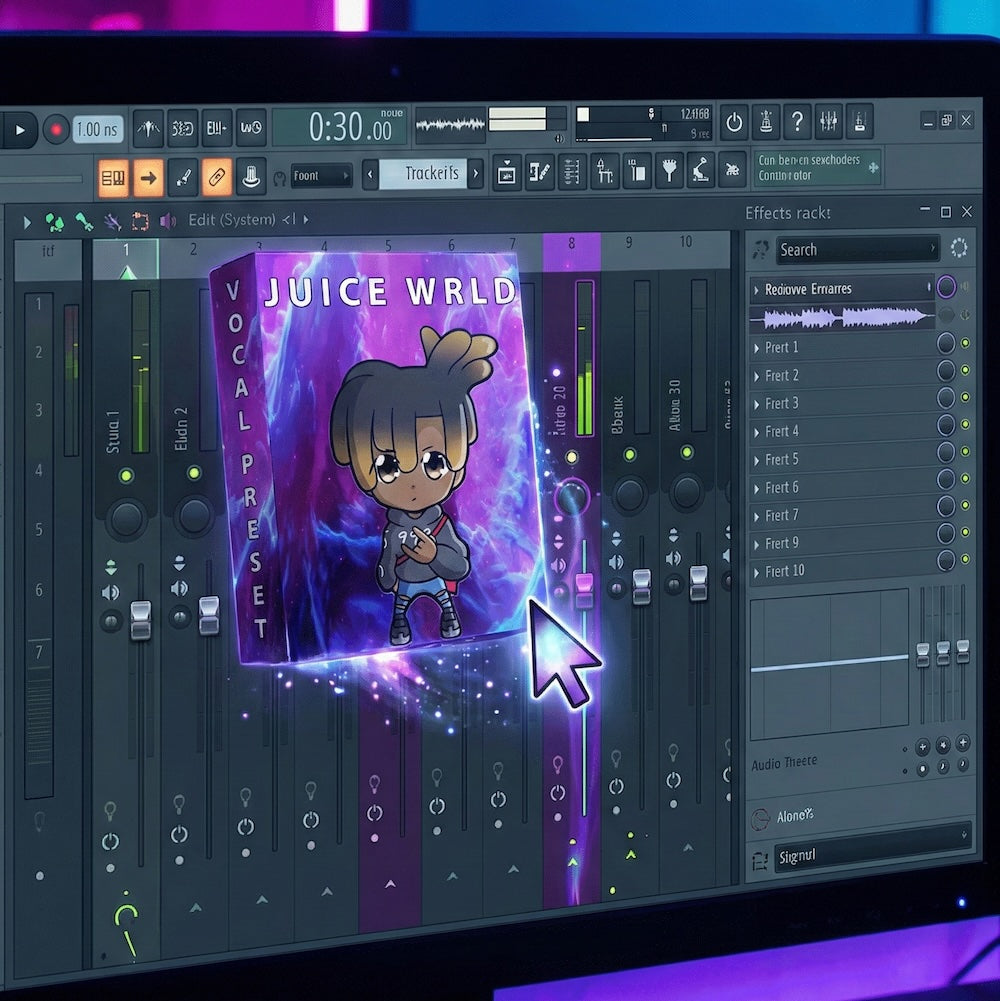Expand the Frert 1 preset slot
This screenshot has height=1001, width=1000.
pos(758,347)
